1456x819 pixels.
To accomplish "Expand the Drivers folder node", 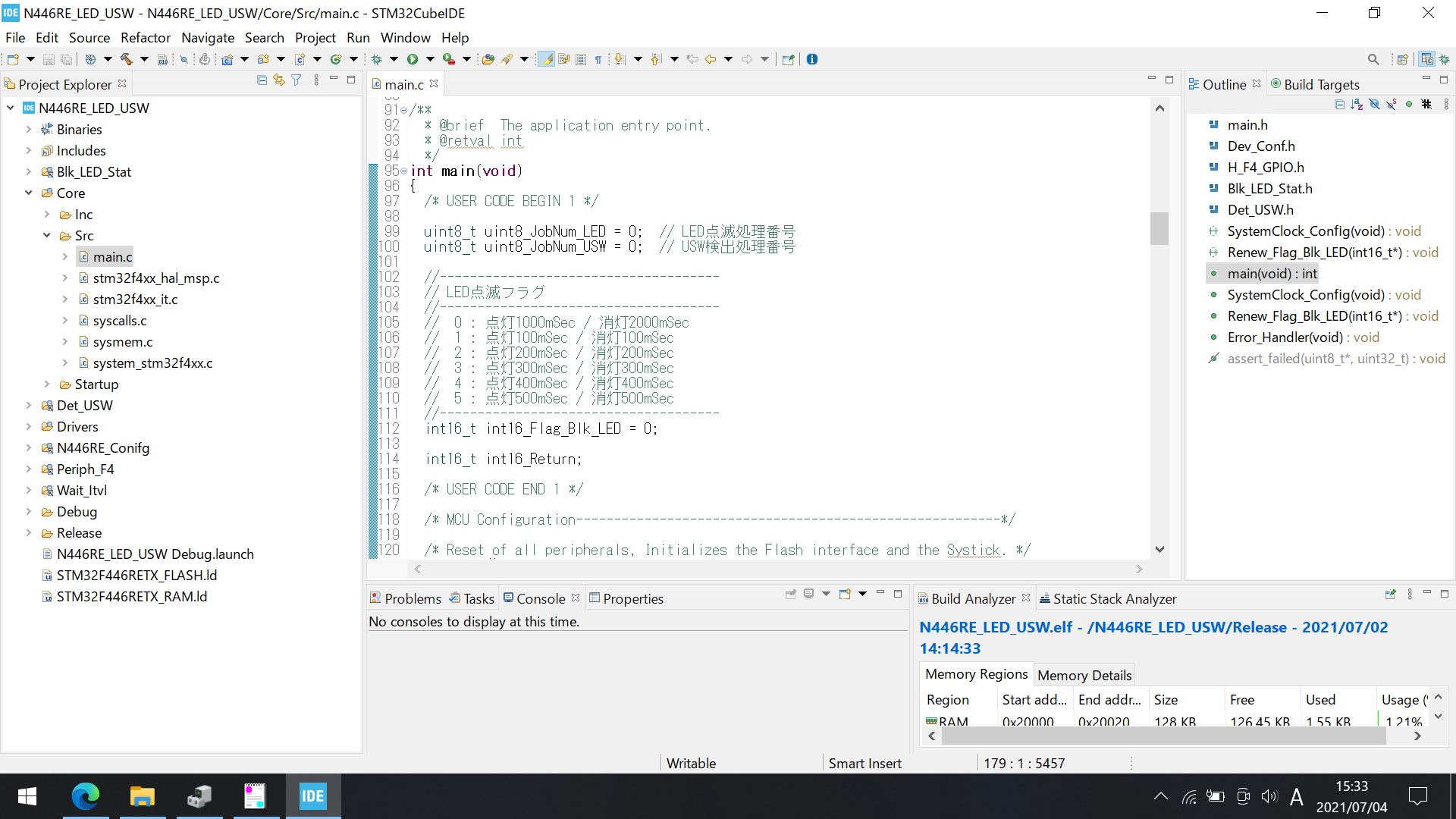I will (29, 427).
